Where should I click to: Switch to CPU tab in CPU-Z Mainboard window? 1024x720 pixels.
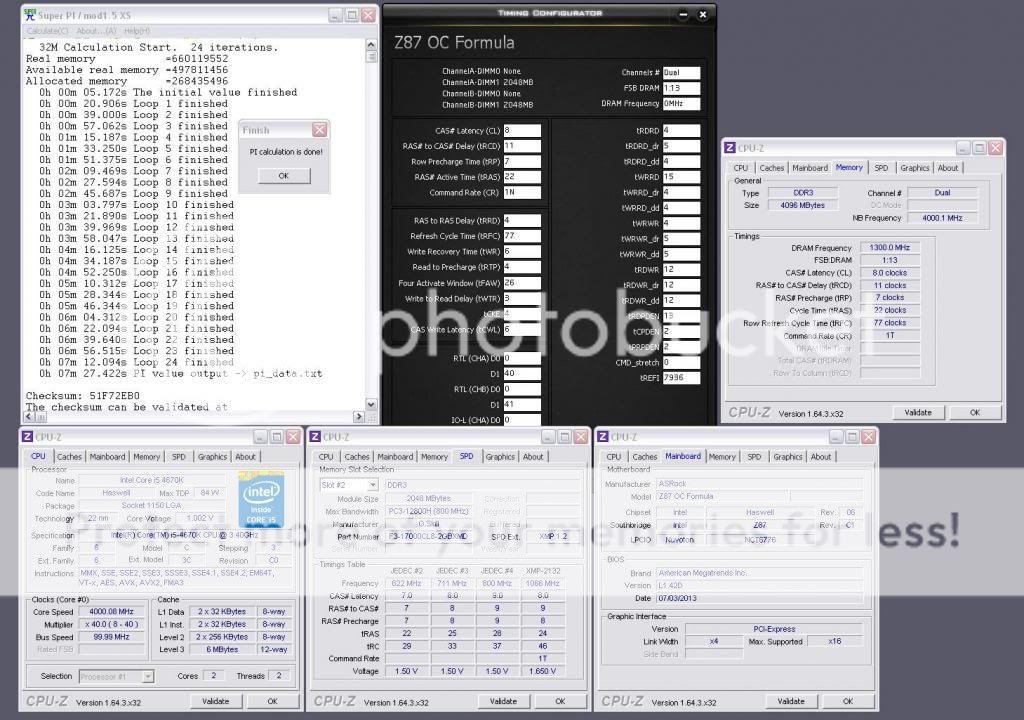pyautogui.click(x=613, y=457)
